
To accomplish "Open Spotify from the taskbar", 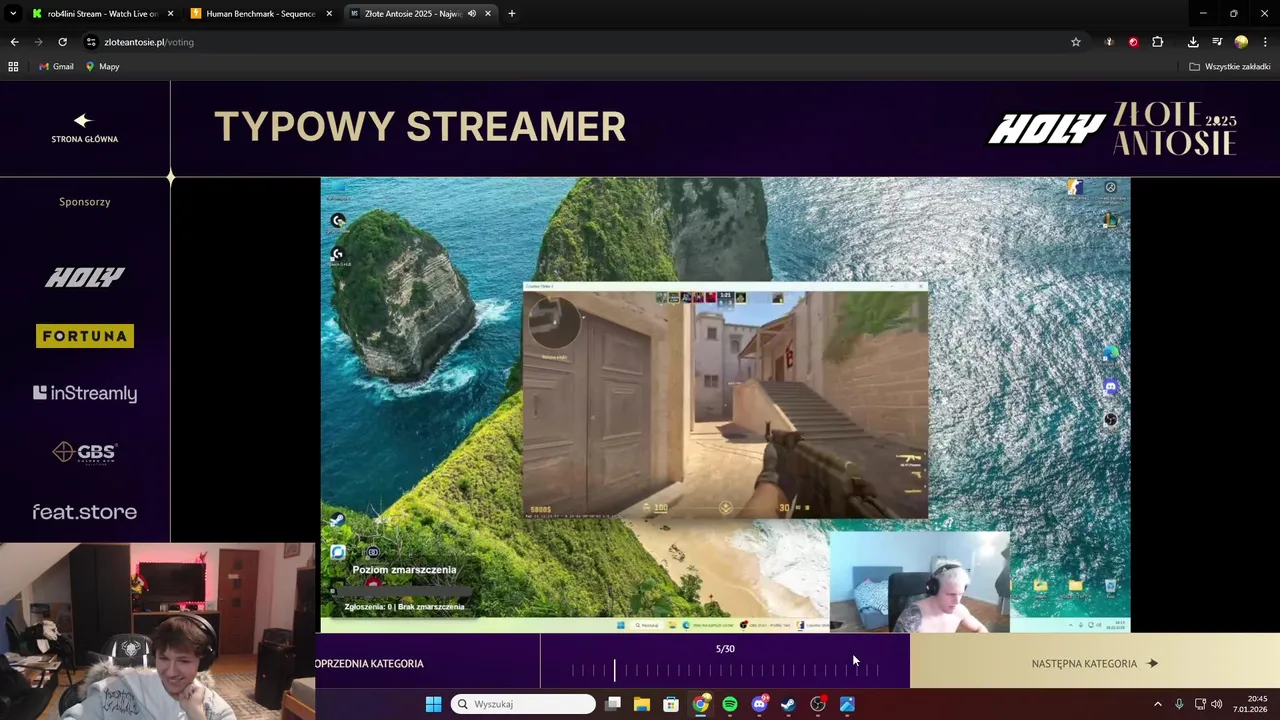I will pyautogui.click(x=730, y=704).
